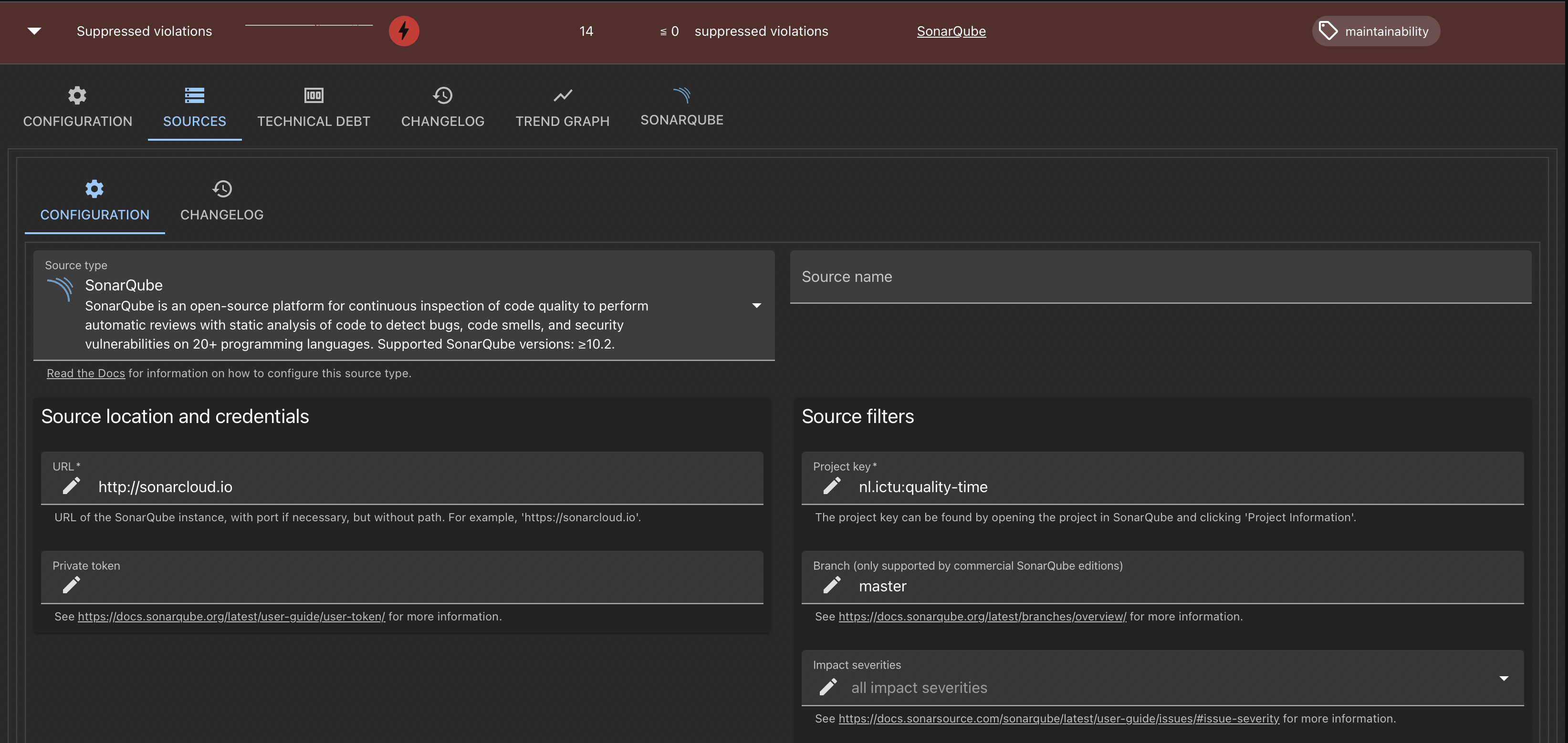Click pencil icon in Project key field
Viewport: 1568px width, 743px height.
click(832, 485)
